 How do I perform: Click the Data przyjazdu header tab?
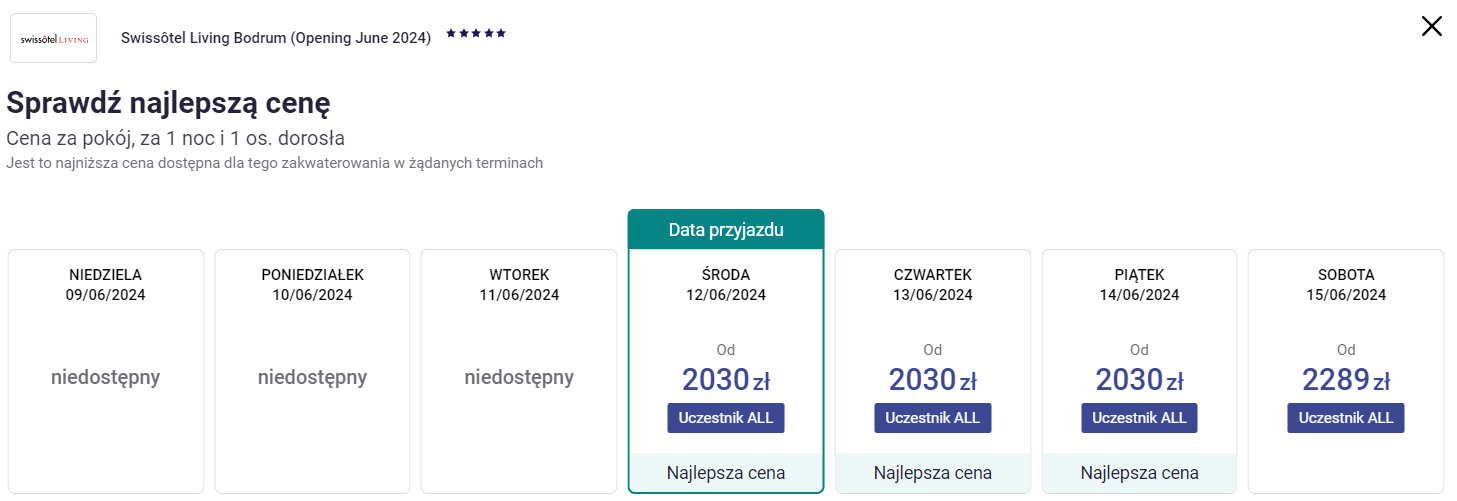coord(726,229)
